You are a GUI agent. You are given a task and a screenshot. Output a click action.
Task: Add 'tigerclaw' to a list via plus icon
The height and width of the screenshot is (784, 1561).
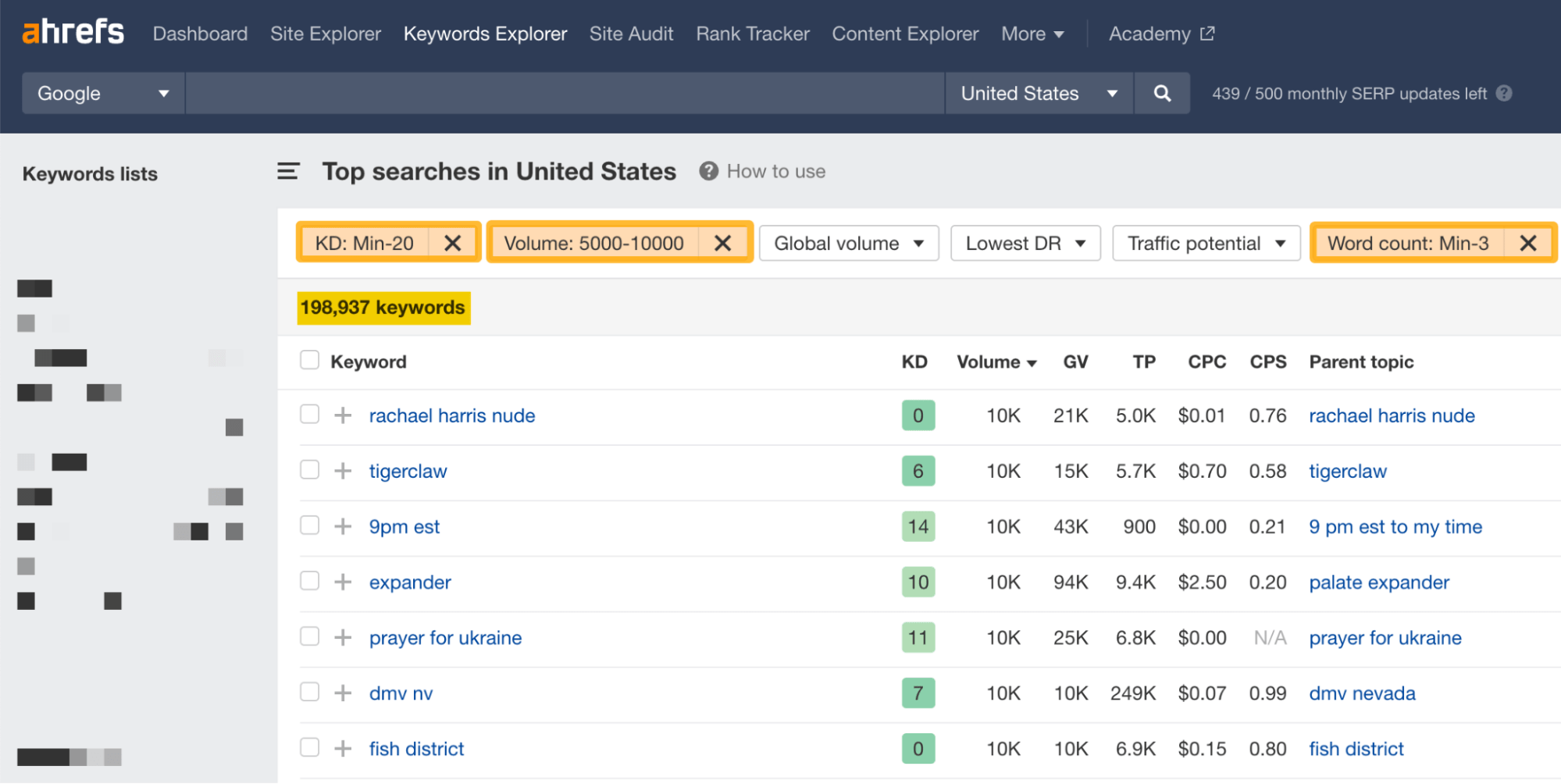pos(341,470)
